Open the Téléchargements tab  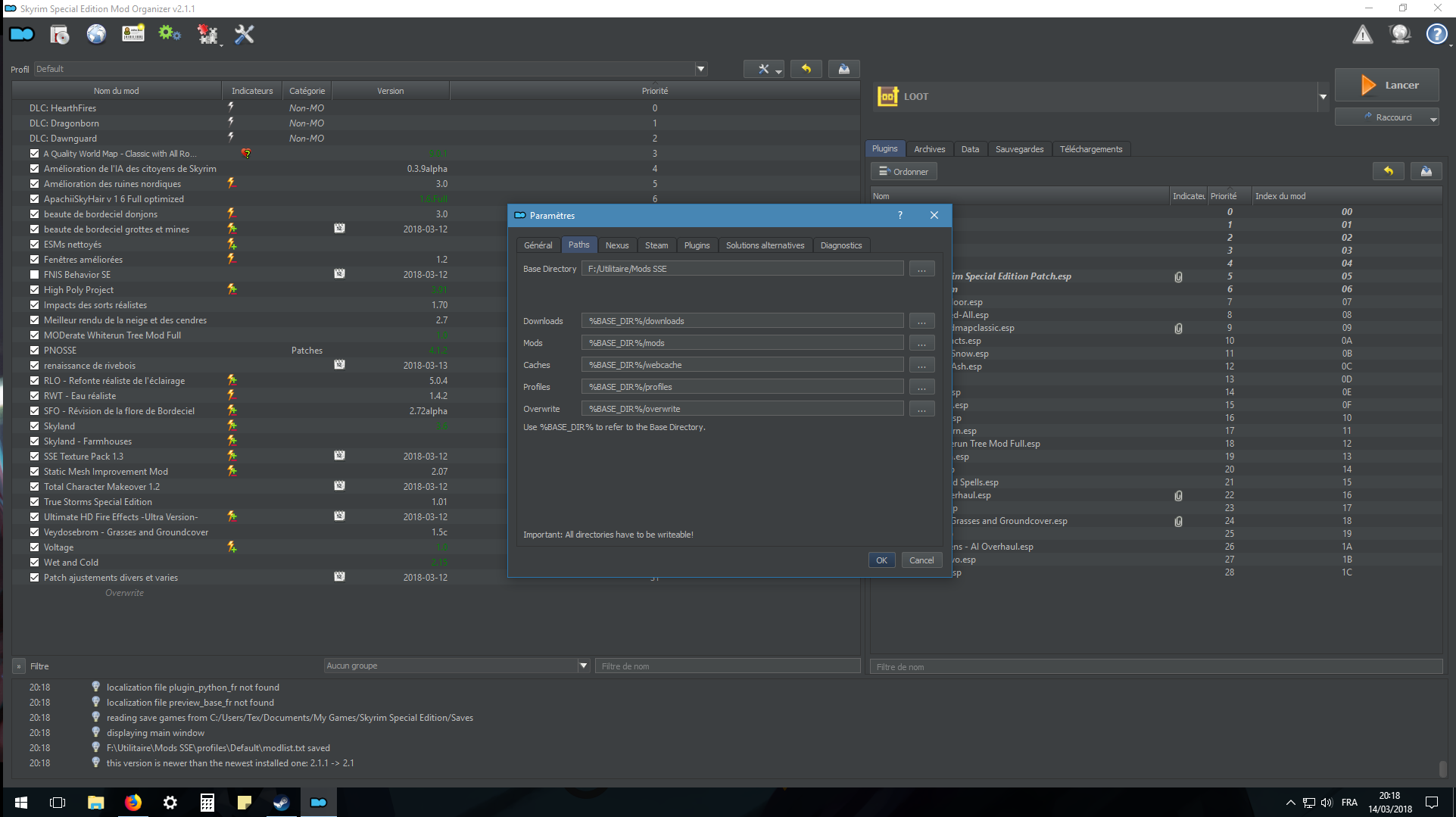click(x=1091, y=149)
